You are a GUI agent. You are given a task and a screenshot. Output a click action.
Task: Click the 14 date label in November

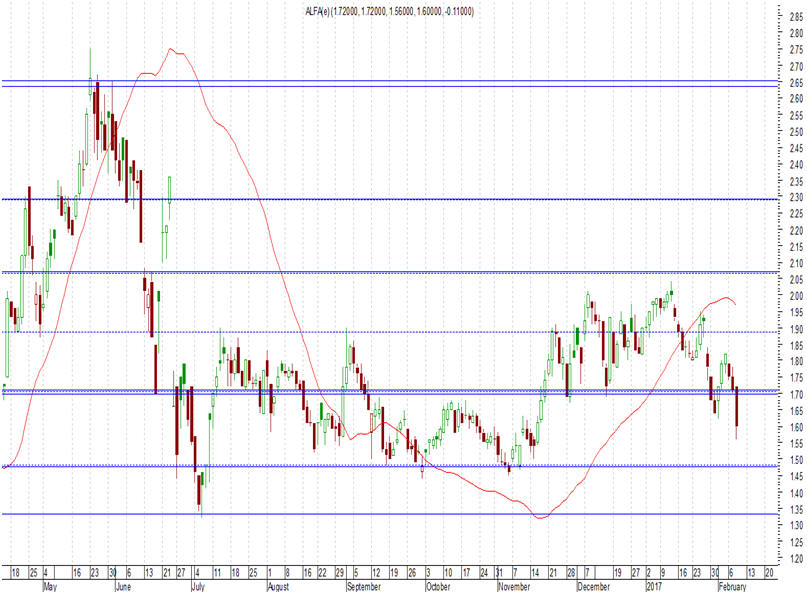535,573
